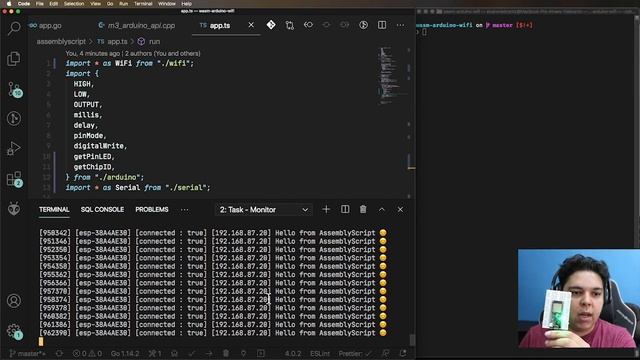Open the PlatformIO alien icon
Screen dimensions: 640x360
(14, 209)
